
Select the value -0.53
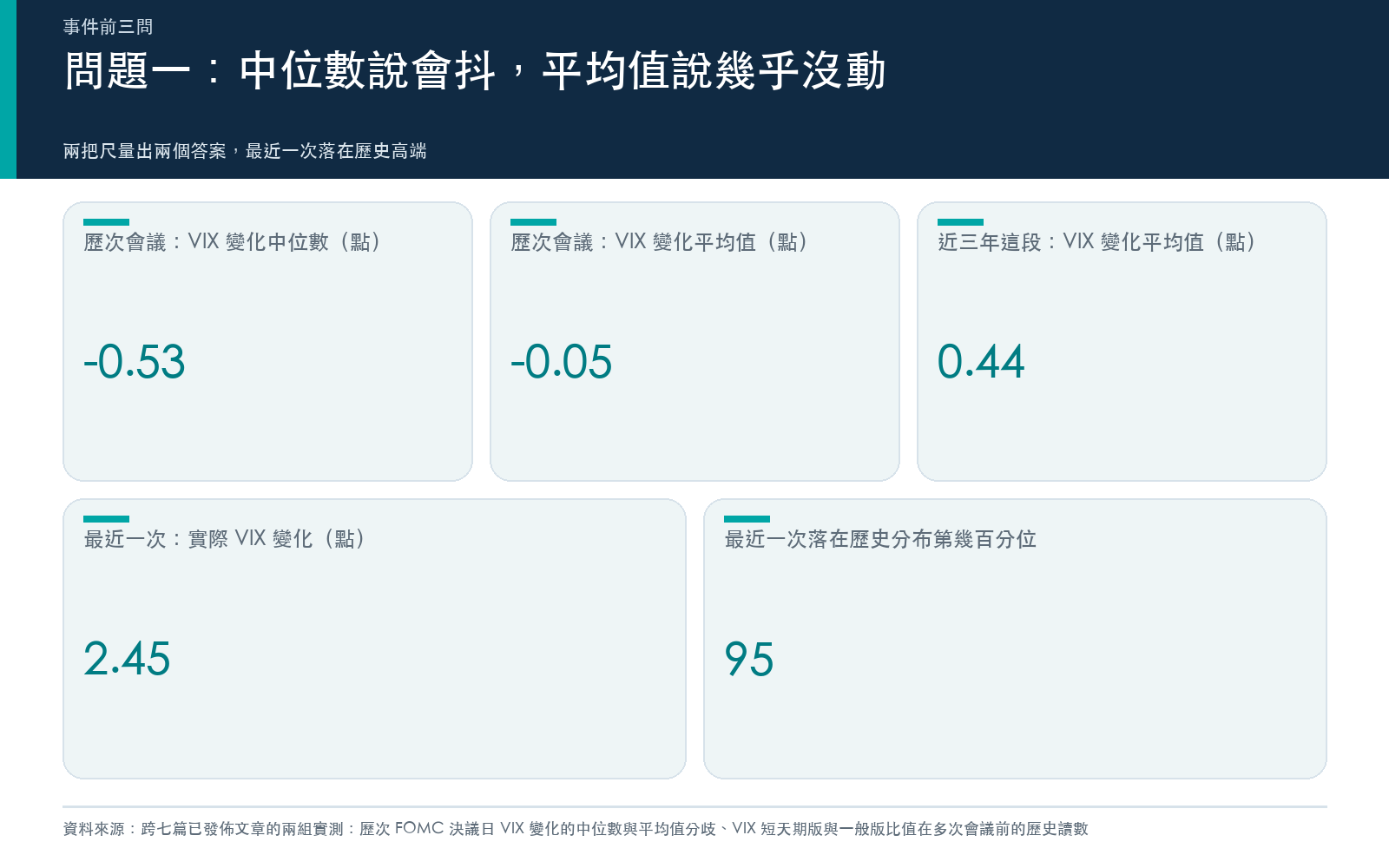pos(135,362)
